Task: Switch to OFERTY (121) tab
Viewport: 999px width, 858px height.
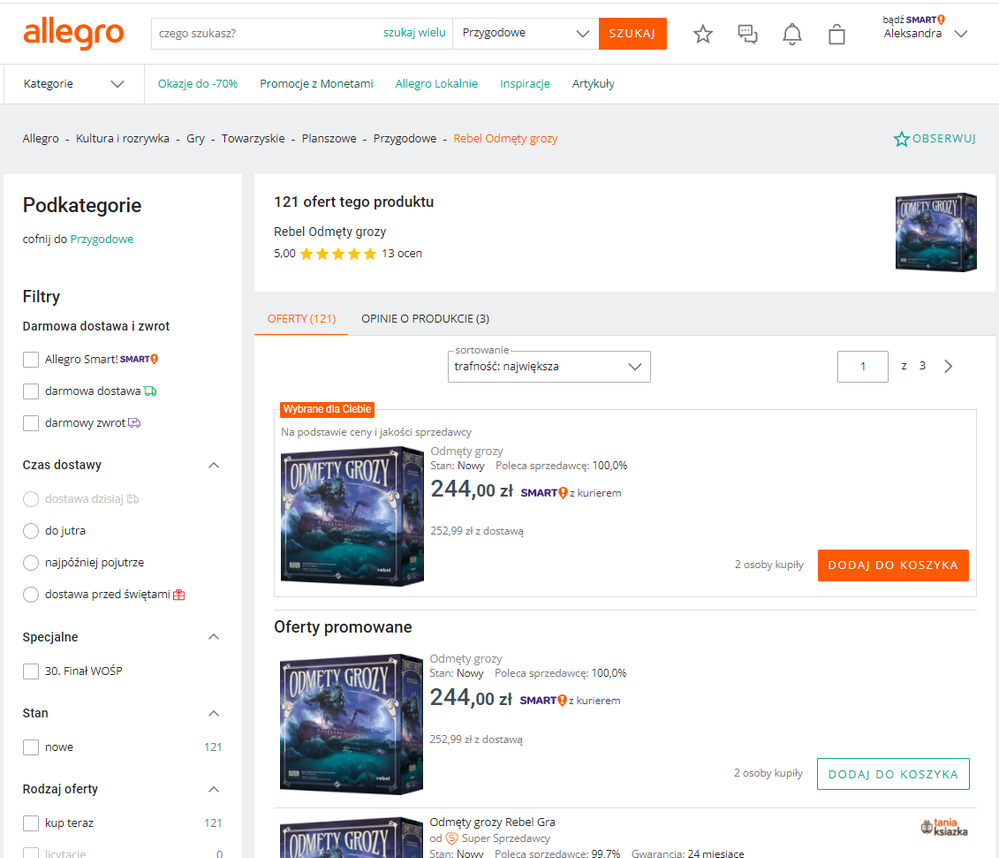Action: click(x=301, y=318)
